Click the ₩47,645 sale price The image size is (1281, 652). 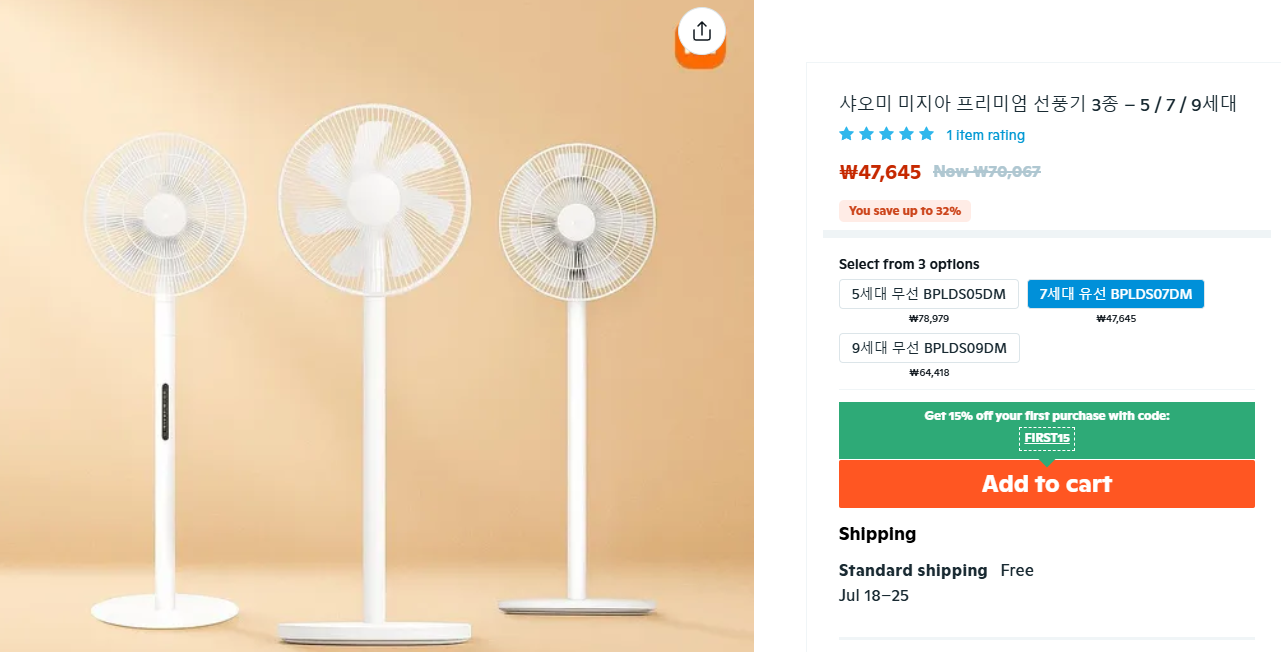click(880, 172)
